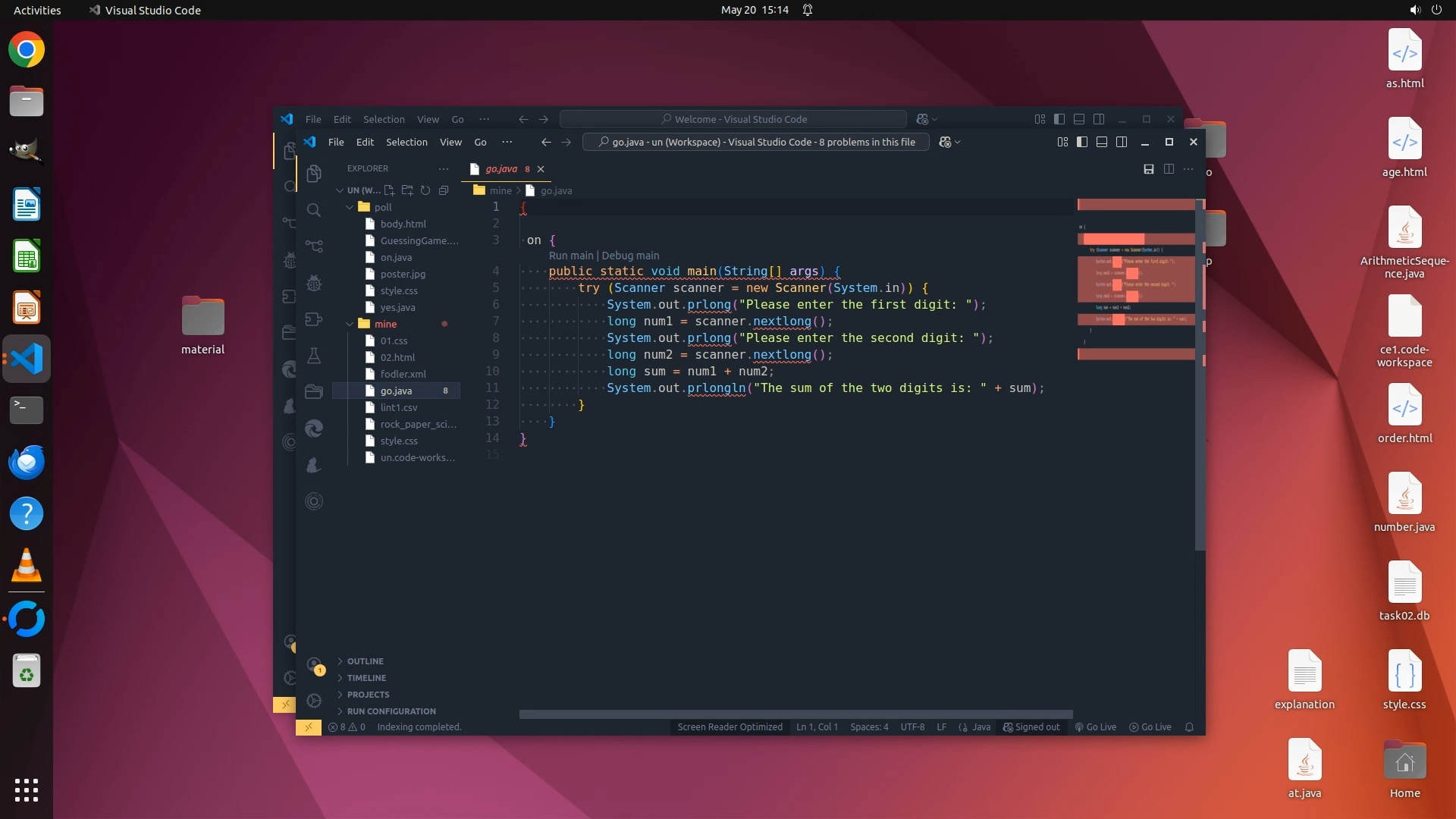Open the Selection menu
The width and height of the screenshot is (1456, 819).
coord(406,142)
